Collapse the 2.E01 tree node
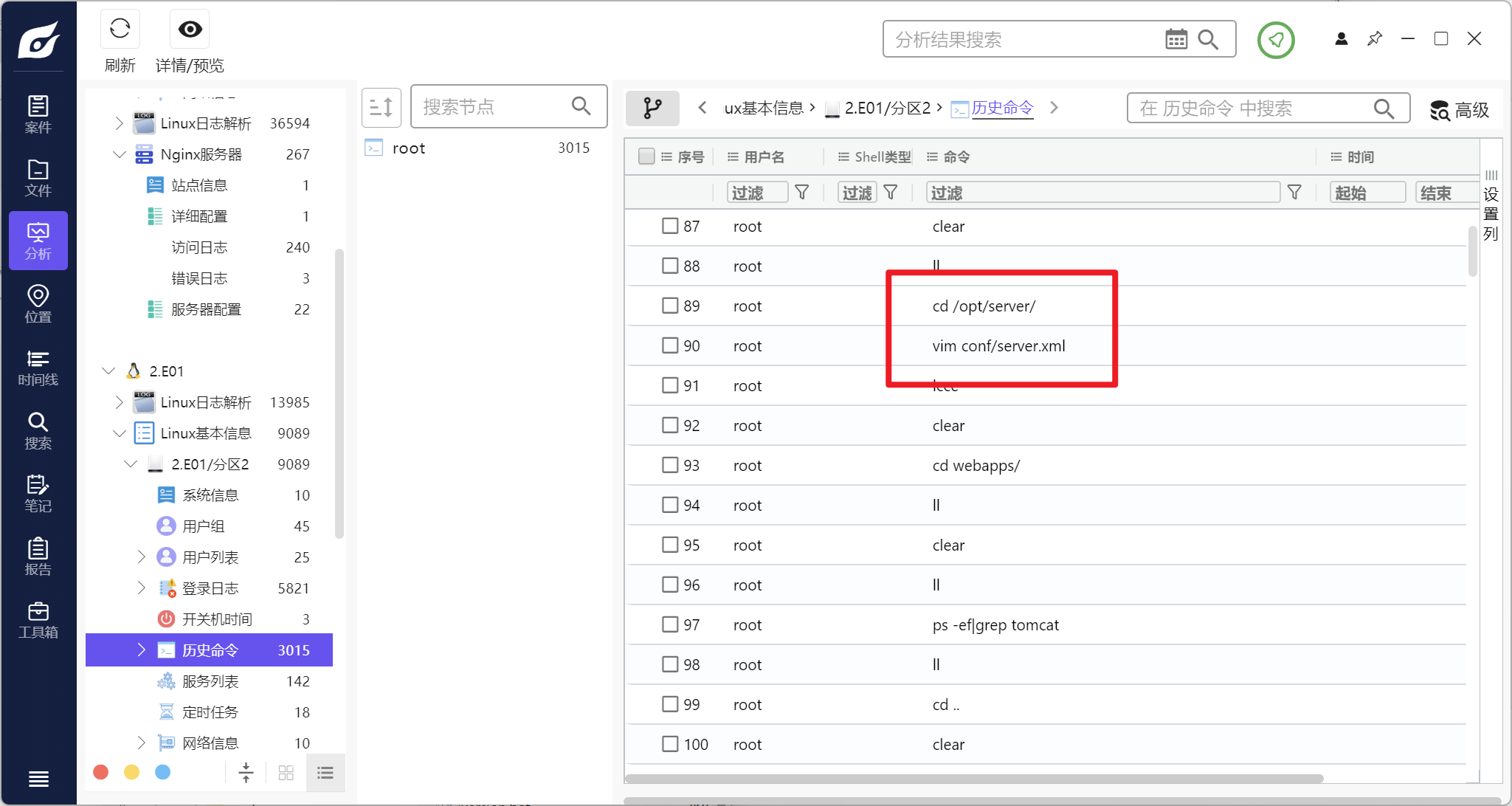This screenshot has width=1512, height=806. click(108, 371)
